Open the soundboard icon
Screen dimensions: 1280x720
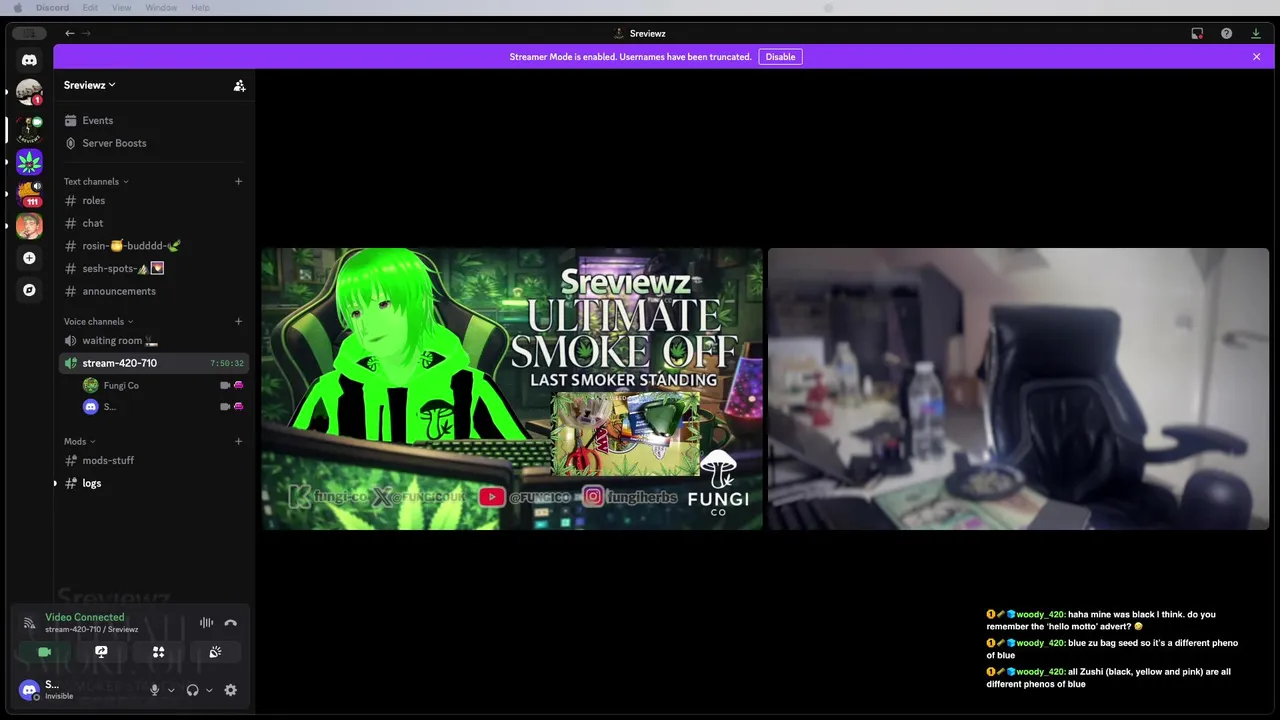coord(215,652)
